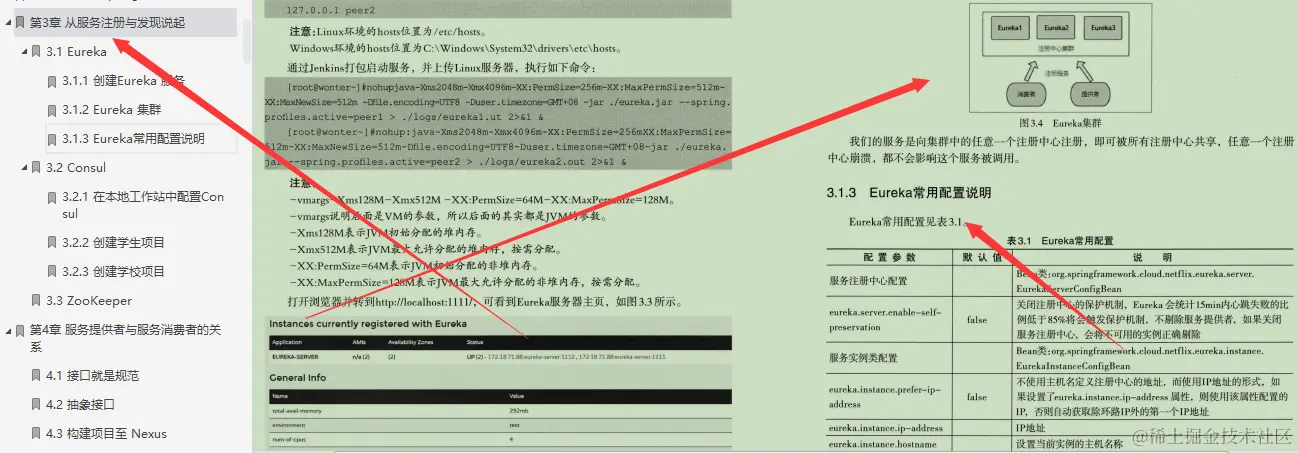This screenshot has width=1298, height=453.
Task: Click the bookmark icon beside 3.2 Consul
Action: point(36,168)
